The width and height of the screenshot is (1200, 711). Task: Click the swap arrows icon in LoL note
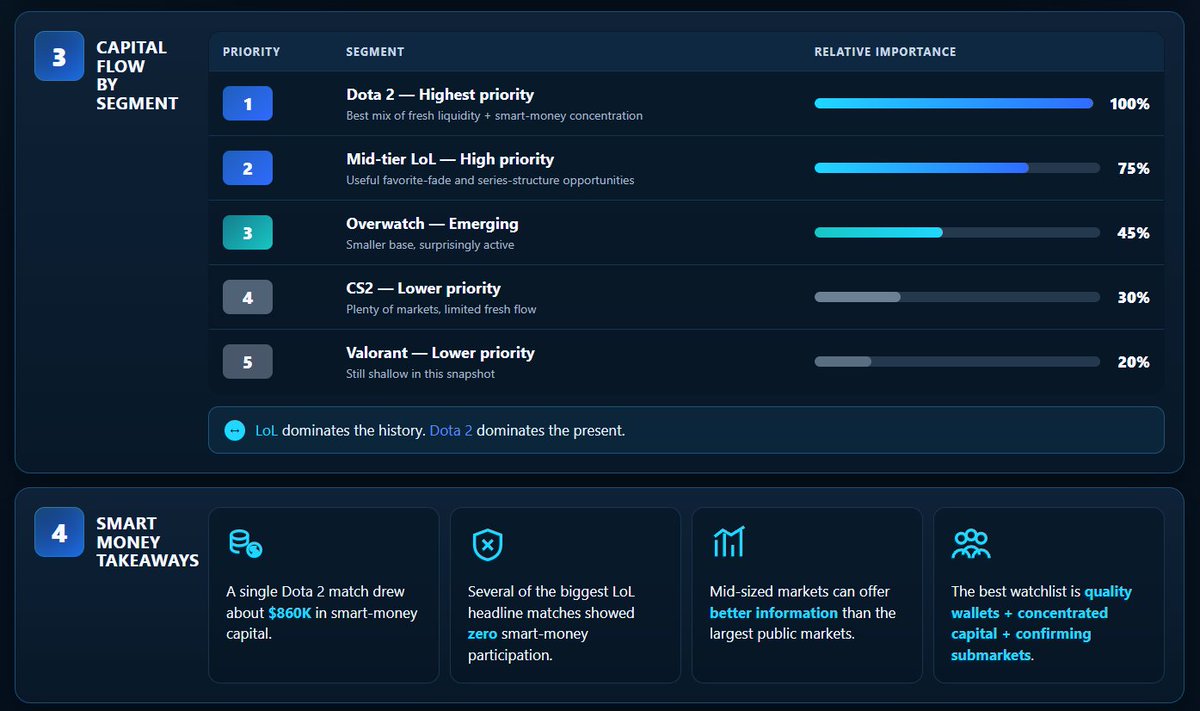(235, 430)
